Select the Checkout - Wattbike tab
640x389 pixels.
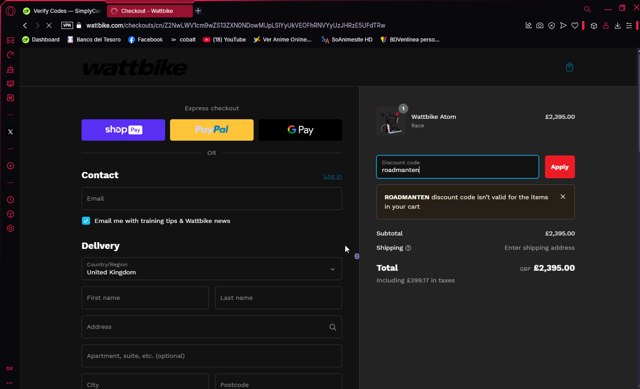click(150, 11)
